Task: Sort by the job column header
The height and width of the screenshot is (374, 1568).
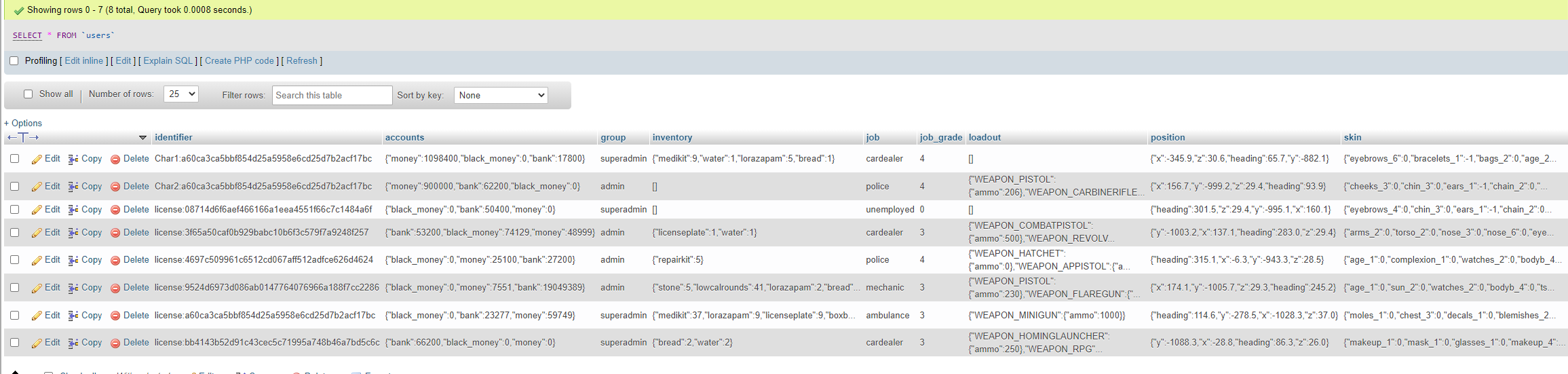Action: point(873,138)
